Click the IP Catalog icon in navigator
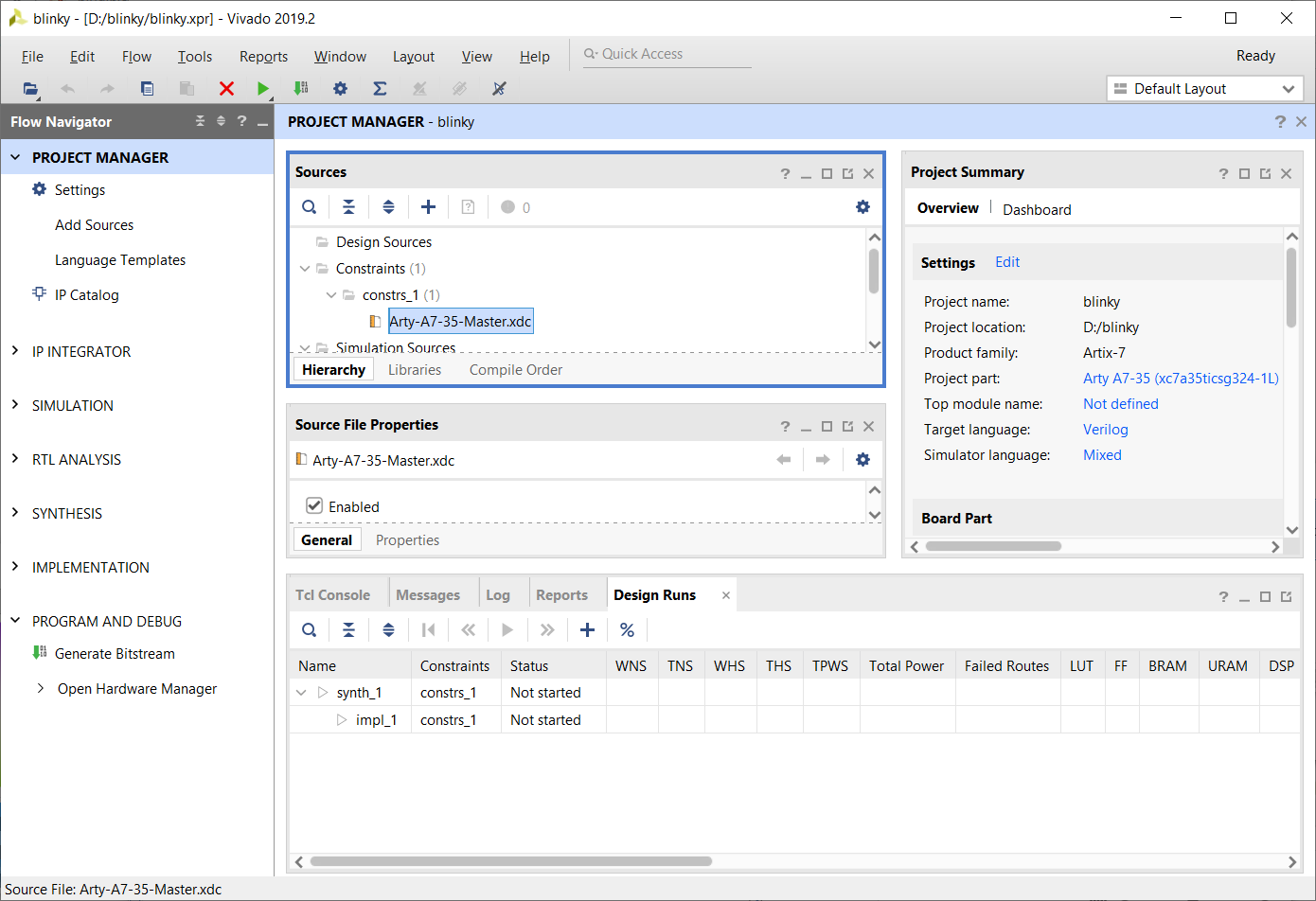The height and width of the screenshot is (901, 1316). [39, 293]
